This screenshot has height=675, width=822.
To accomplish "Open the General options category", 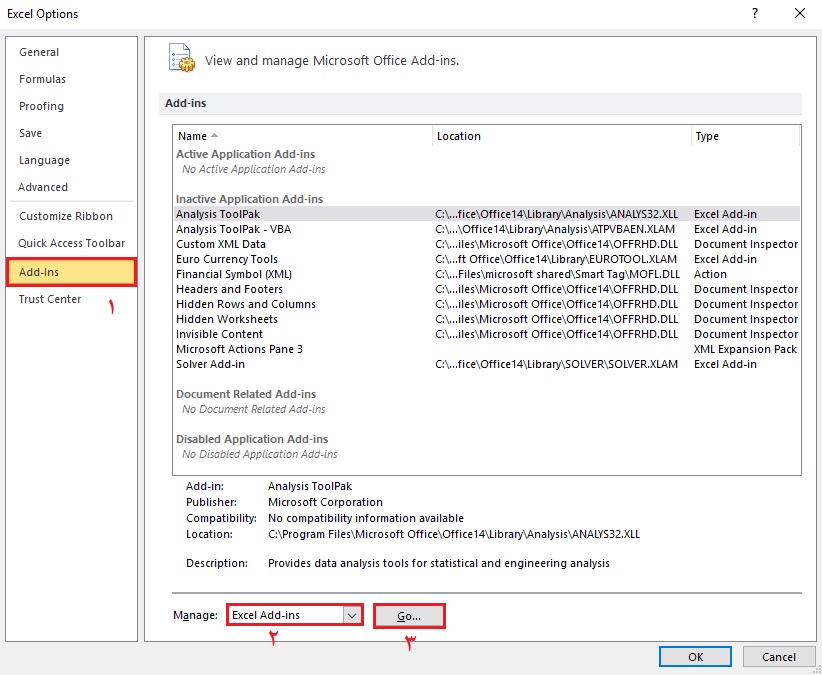I will coord(39,52).
